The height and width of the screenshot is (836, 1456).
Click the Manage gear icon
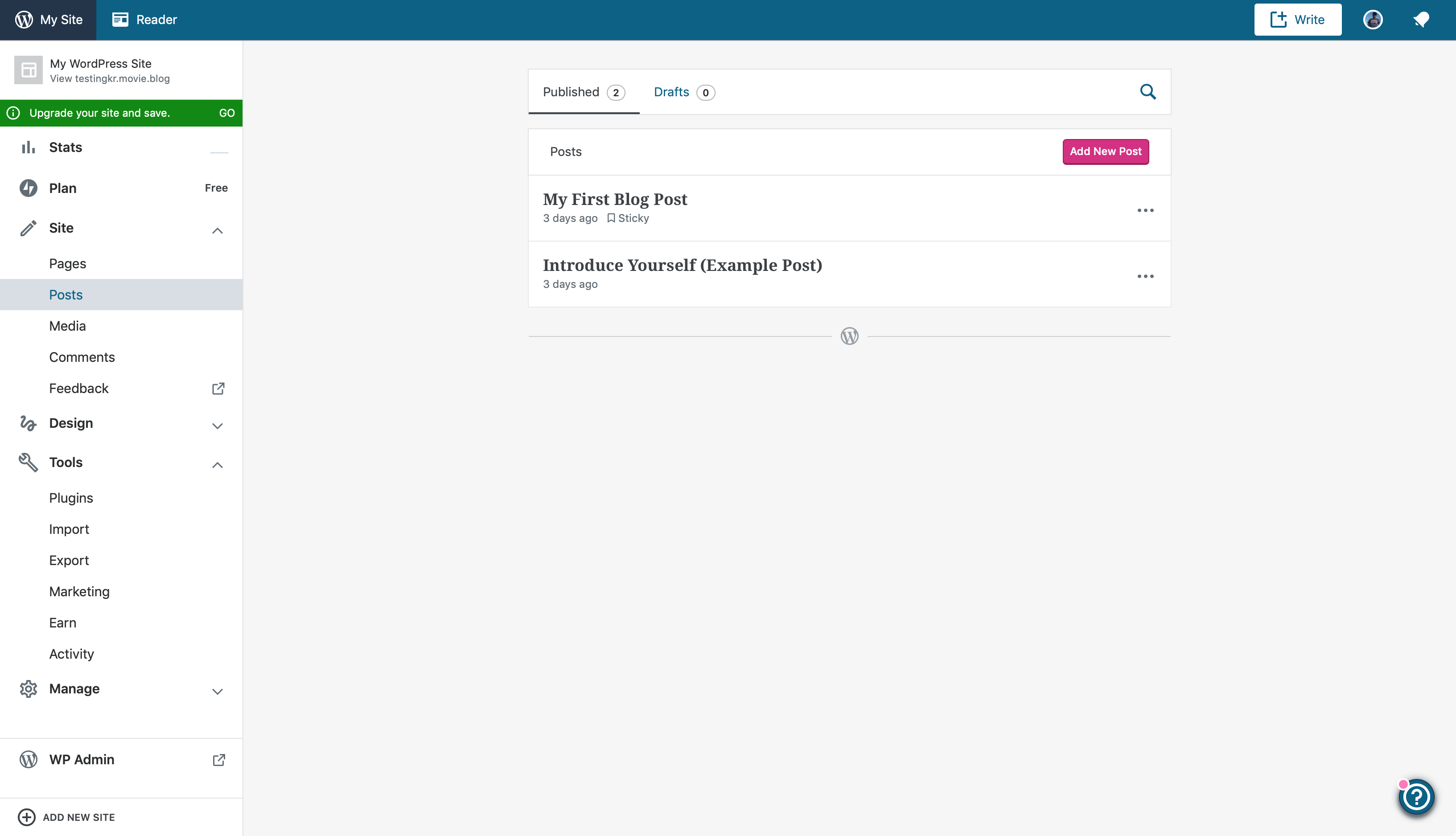tap(28, 689)
